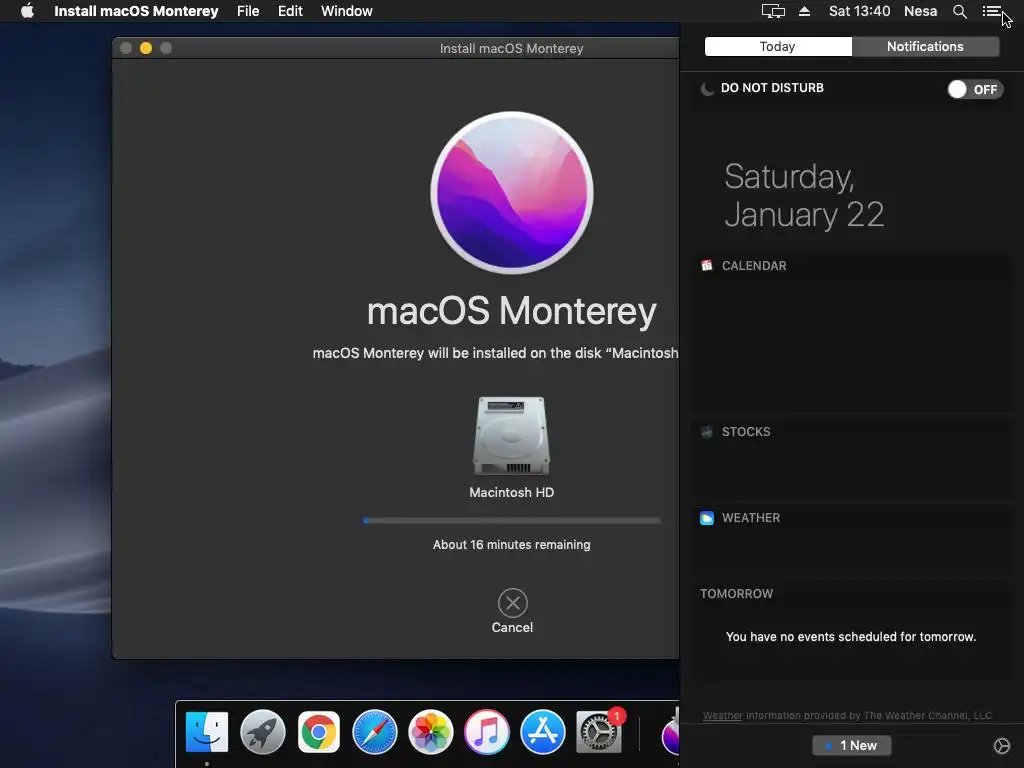Click the STOCKS widget header
1024x768 pixels.
(x=746, y=432)
